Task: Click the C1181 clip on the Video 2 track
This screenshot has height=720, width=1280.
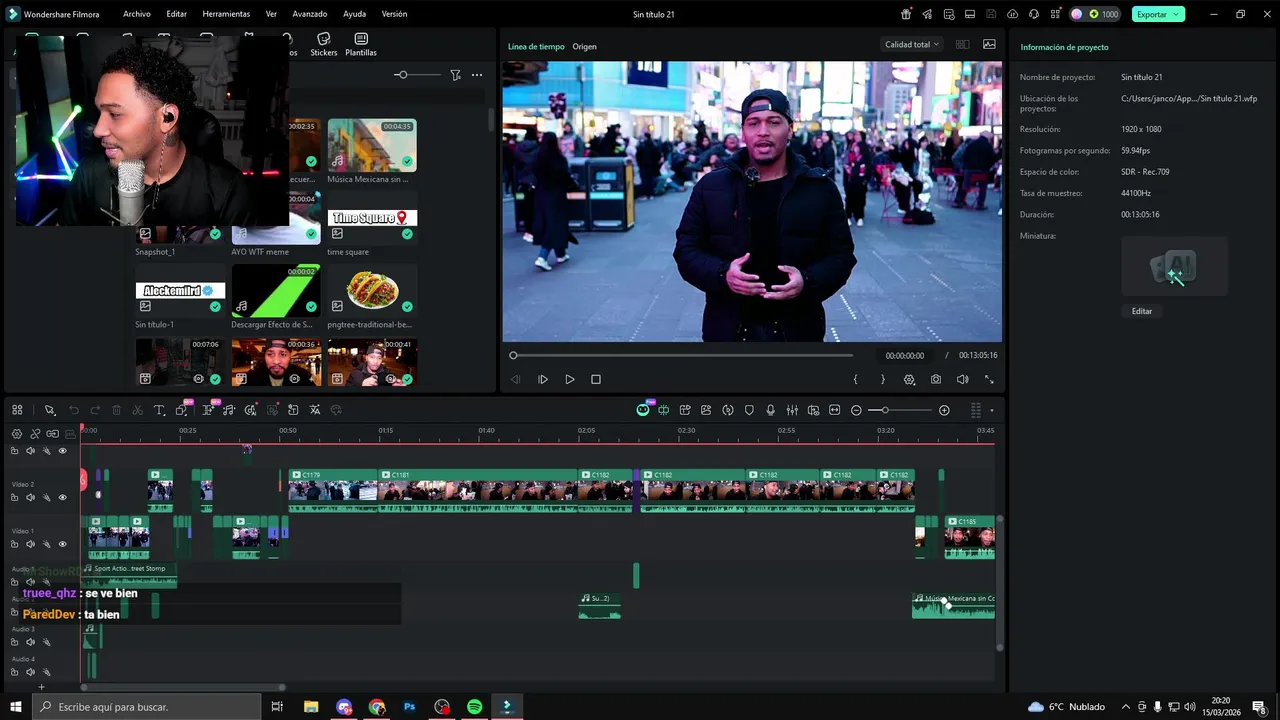Action: [479, 490]
